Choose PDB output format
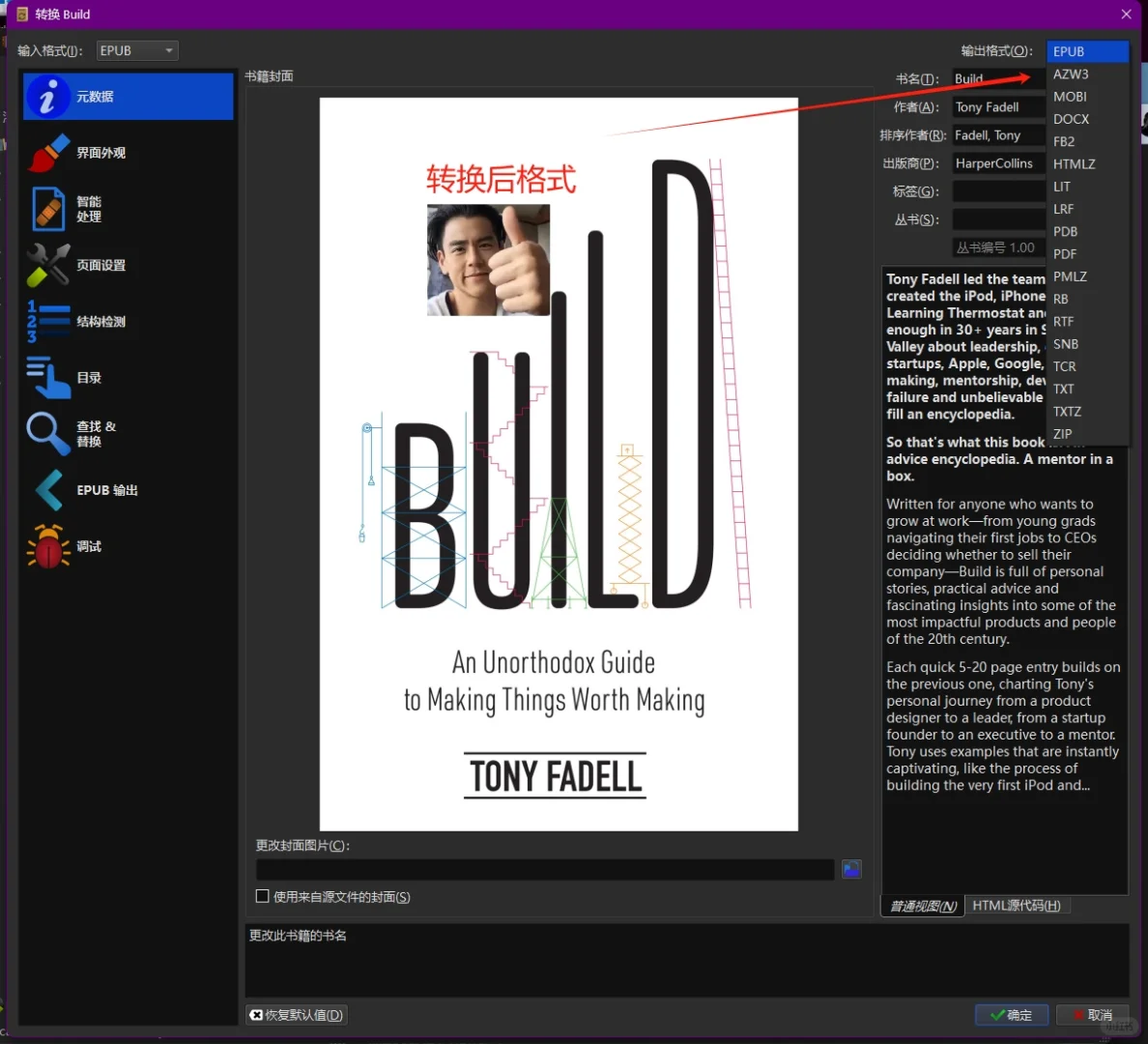Image resolution: width=1148 pixels, height=1044 pixels. pyautogui.click(x=1087, y=231)
